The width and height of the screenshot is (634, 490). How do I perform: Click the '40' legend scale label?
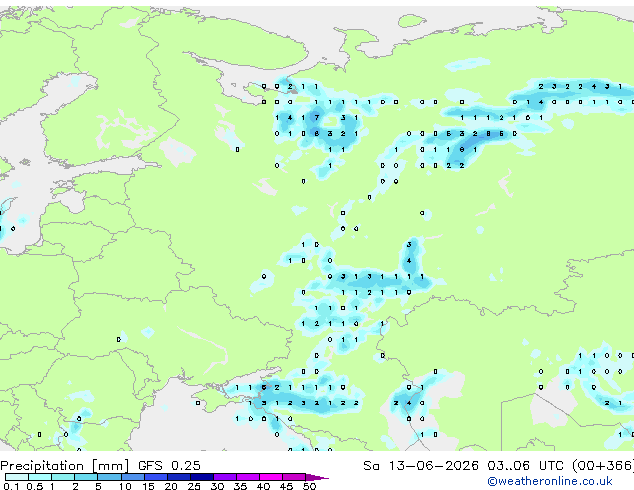(263, 486)
